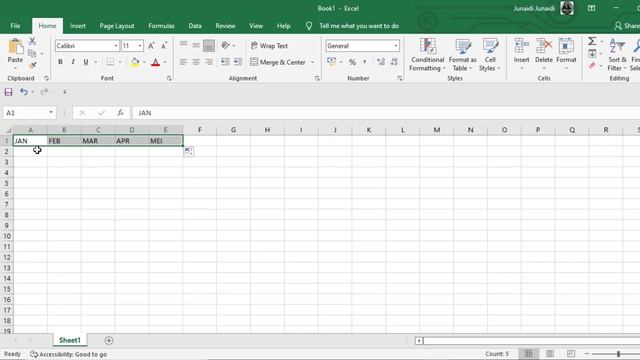Click the AutoSum sigma icon

(592, 41)
